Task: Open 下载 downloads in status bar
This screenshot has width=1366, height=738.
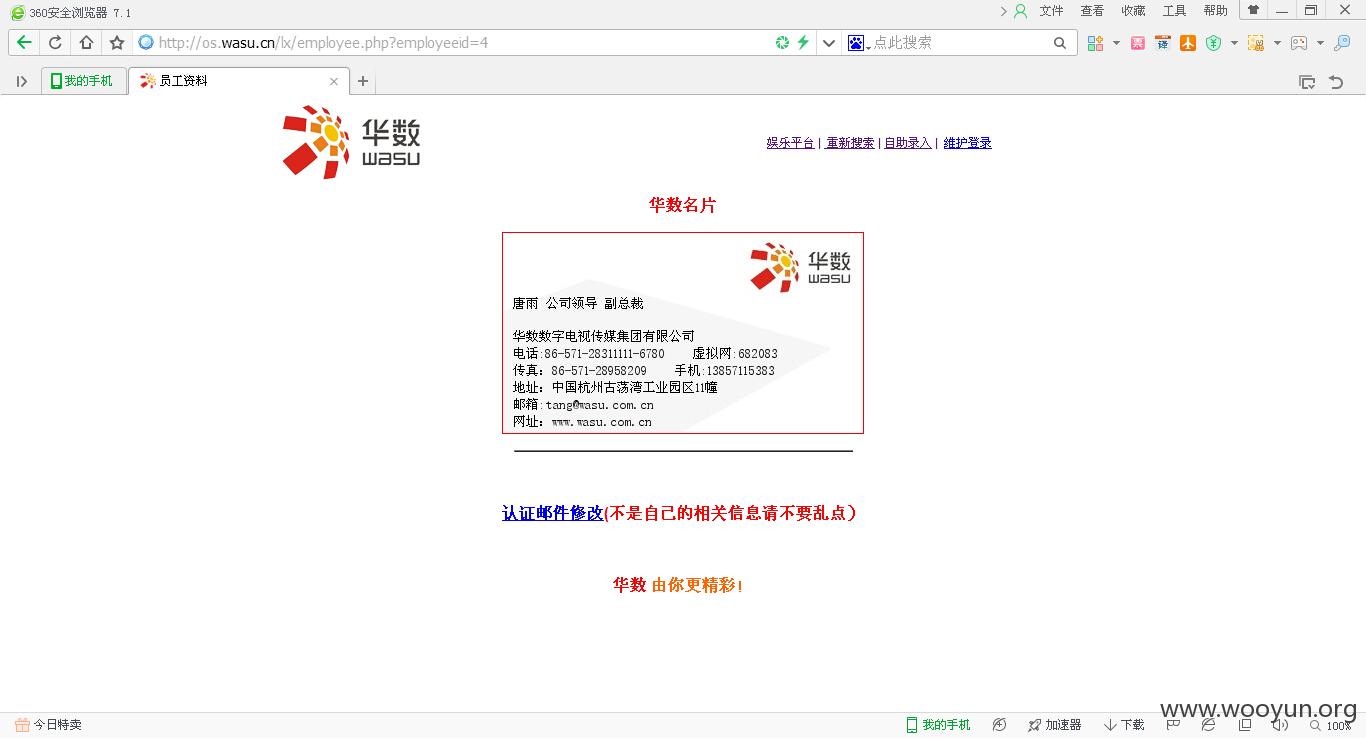Action: point(1124,725)
